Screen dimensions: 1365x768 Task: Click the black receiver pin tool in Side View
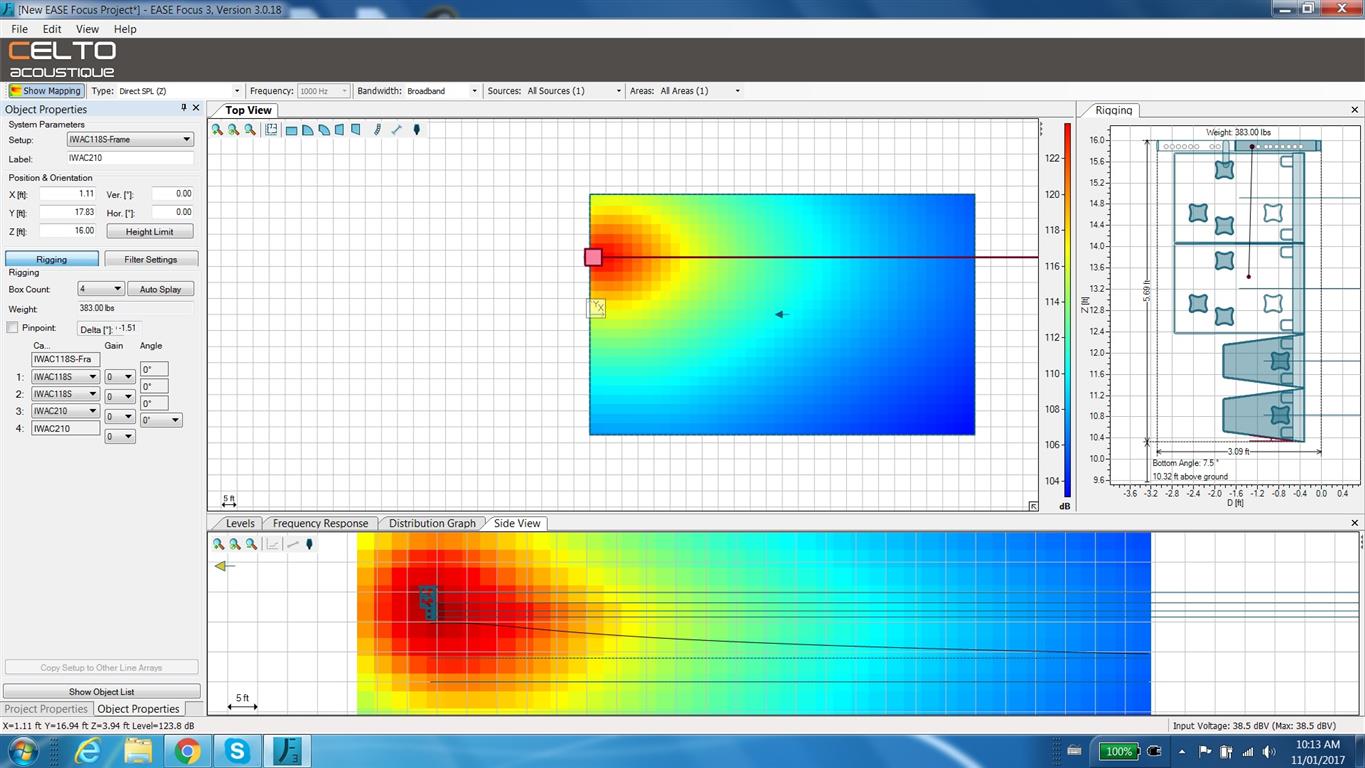pos(310,544)
